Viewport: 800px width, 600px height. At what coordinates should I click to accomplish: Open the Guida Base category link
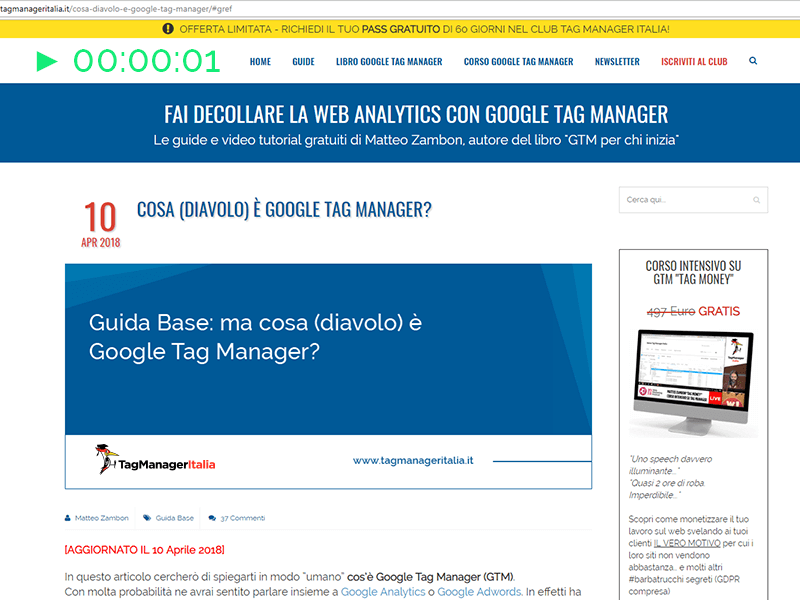point(174,518)
